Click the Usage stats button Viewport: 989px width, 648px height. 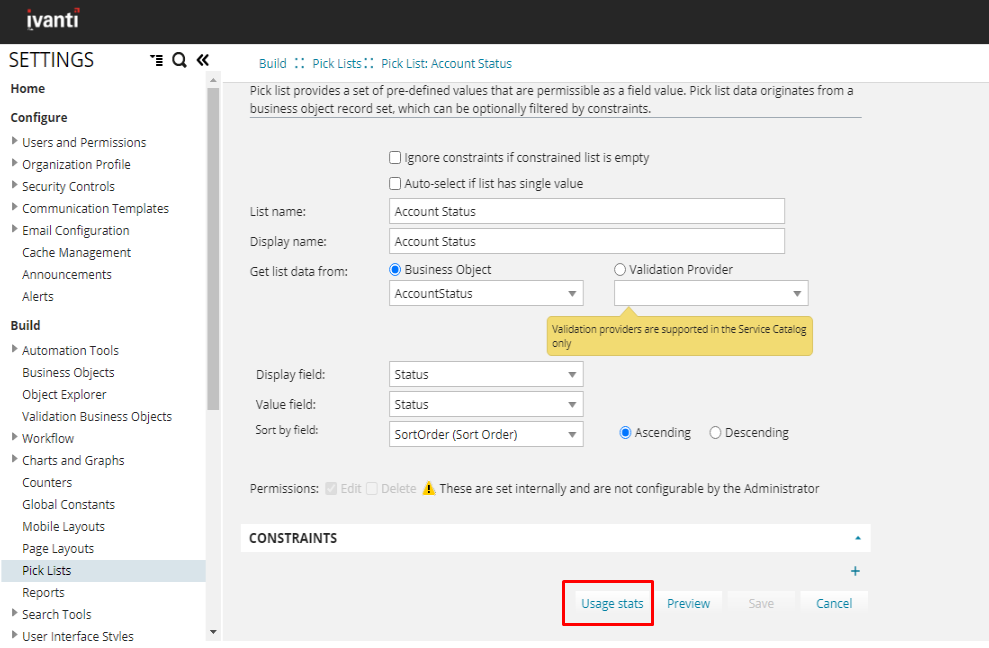[x=611, y=603]
